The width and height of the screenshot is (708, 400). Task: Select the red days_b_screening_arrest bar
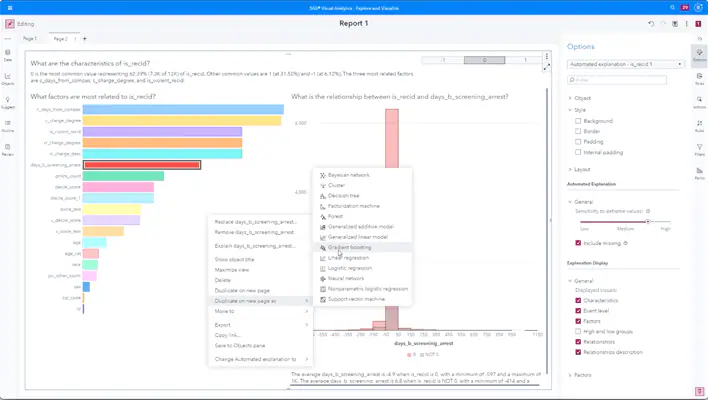pyautogui.click(x=142, y=165)
